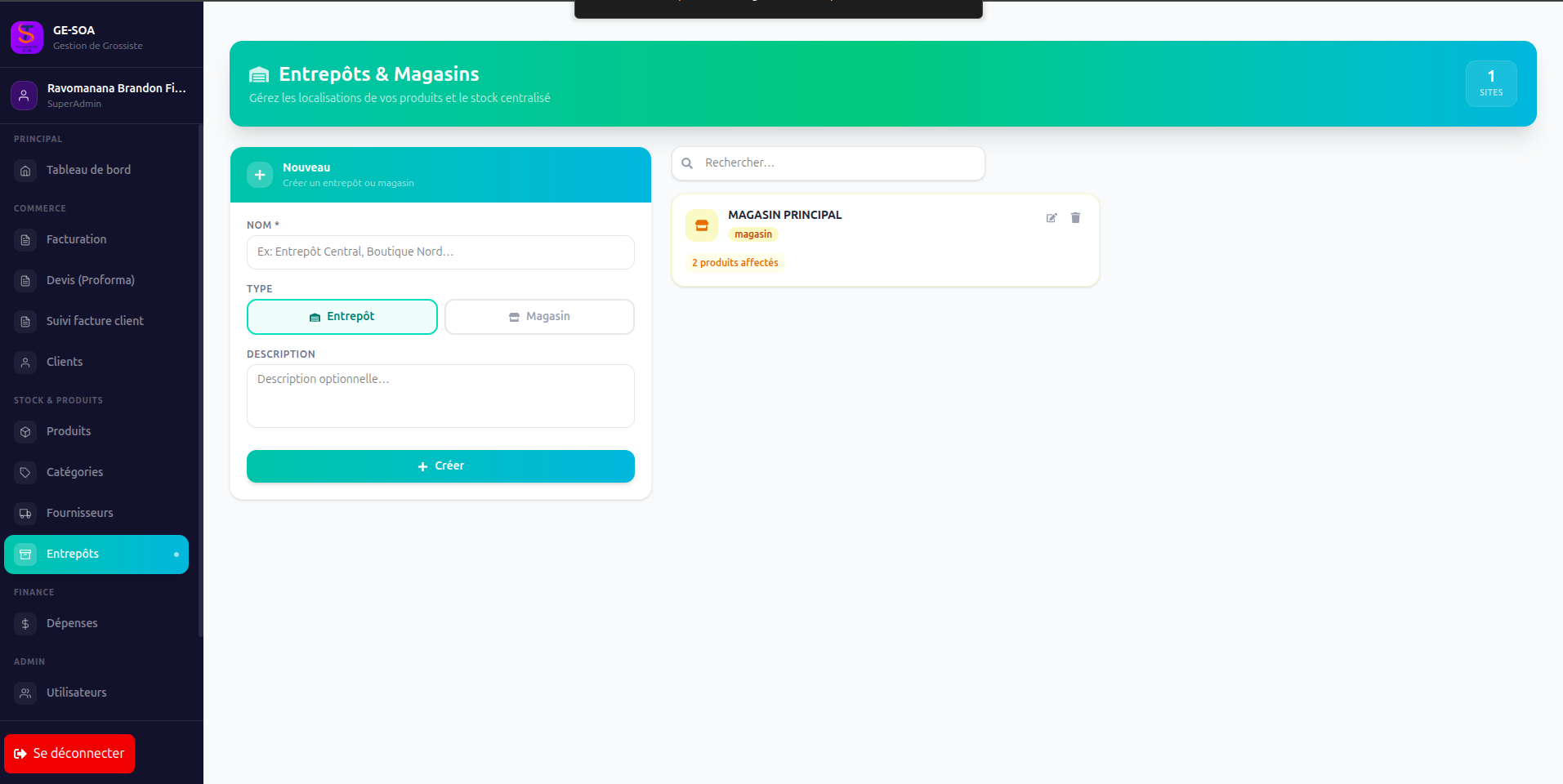Click the magnifier icon in the search box
The height and width of the screenshot is (784, 1563).
tap(687, 163)
